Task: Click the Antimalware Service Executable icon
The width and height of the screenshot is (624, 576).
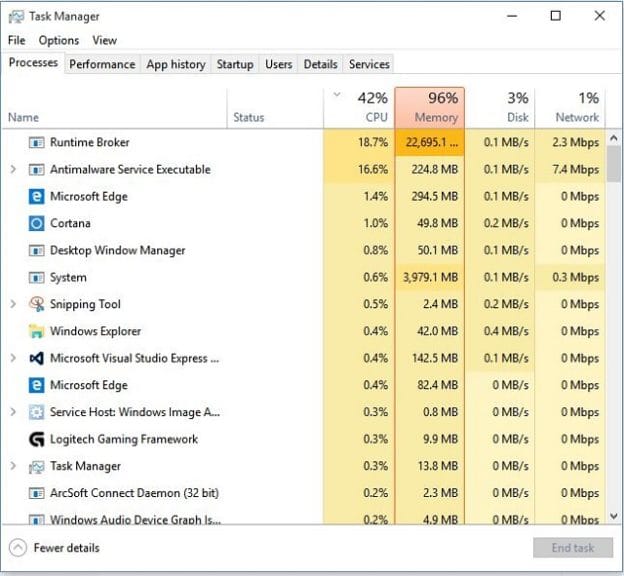Action: point(37,170)
